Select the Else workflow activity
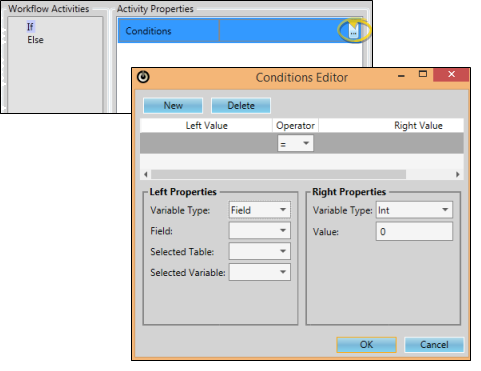This screenshot has width=481, height=371. coord(35,40)
